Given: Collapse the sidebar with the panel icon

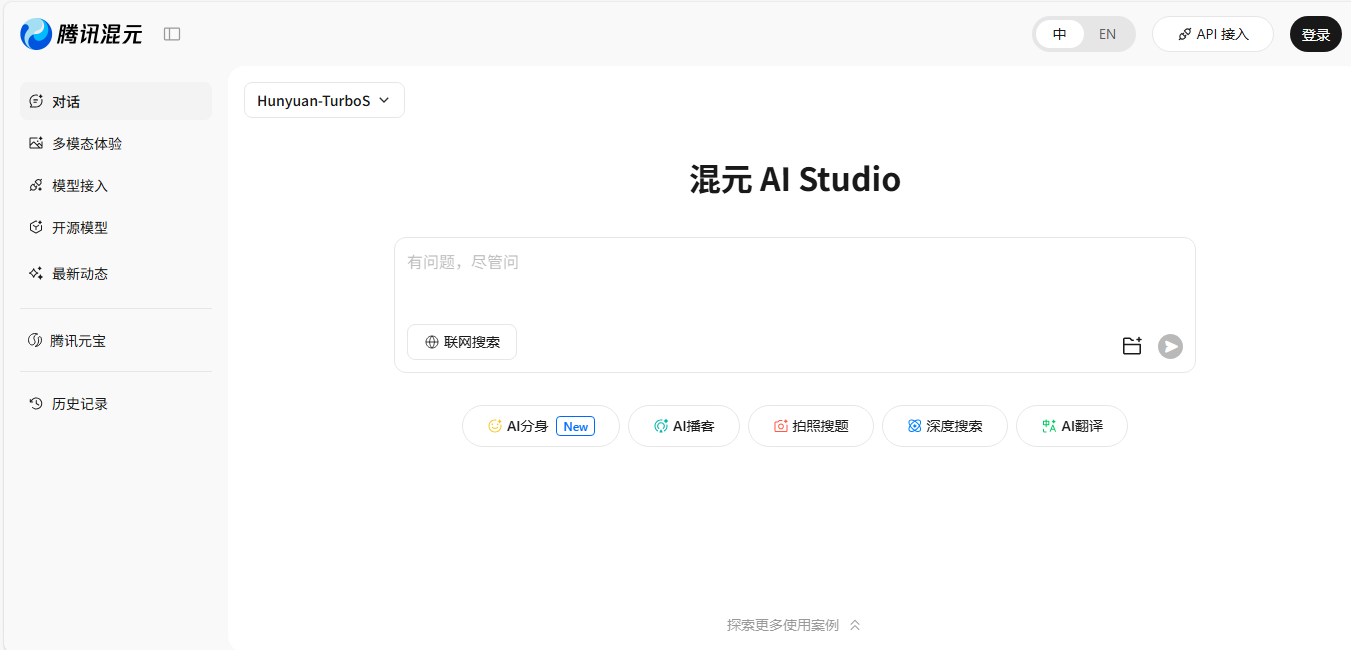Looking at the screenshot, I should [x=172, y=34].
